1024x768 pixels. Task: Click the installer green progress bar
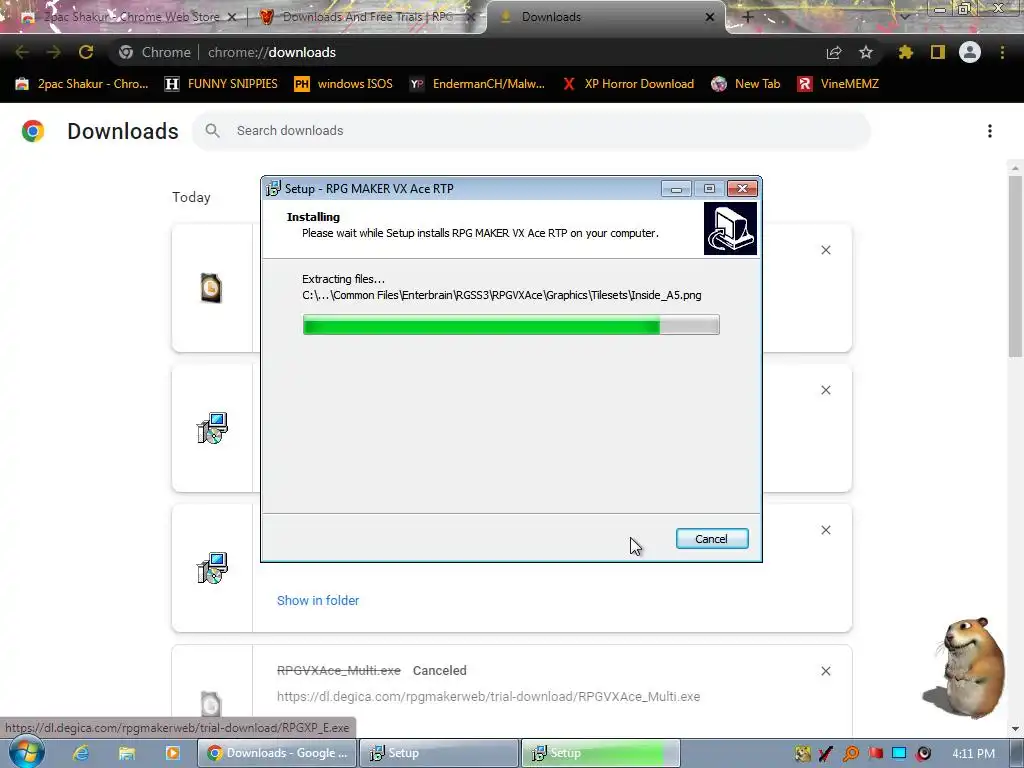[511, 325]
